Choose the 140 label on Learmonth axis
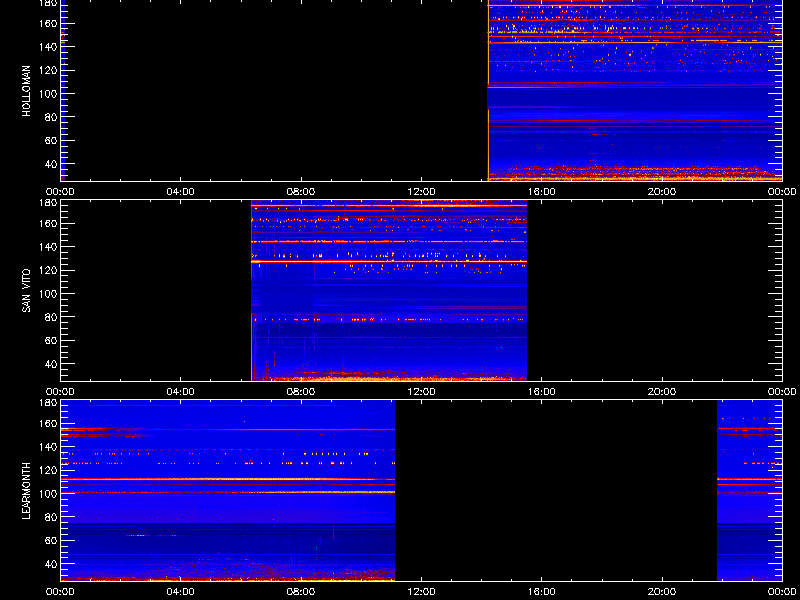The height and width of the screenshot is (600, 800). click(48, 447)
